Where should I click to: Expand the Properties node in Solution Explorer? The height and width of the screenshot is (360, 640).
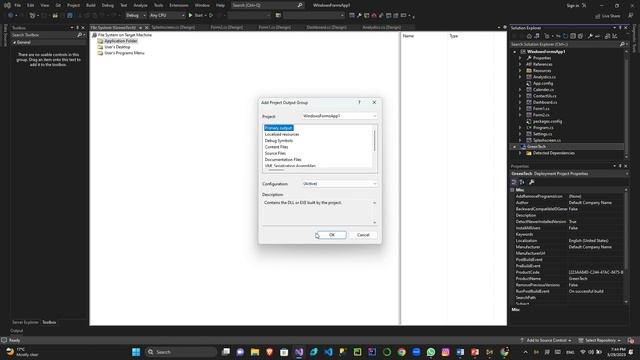coord(520,58)
